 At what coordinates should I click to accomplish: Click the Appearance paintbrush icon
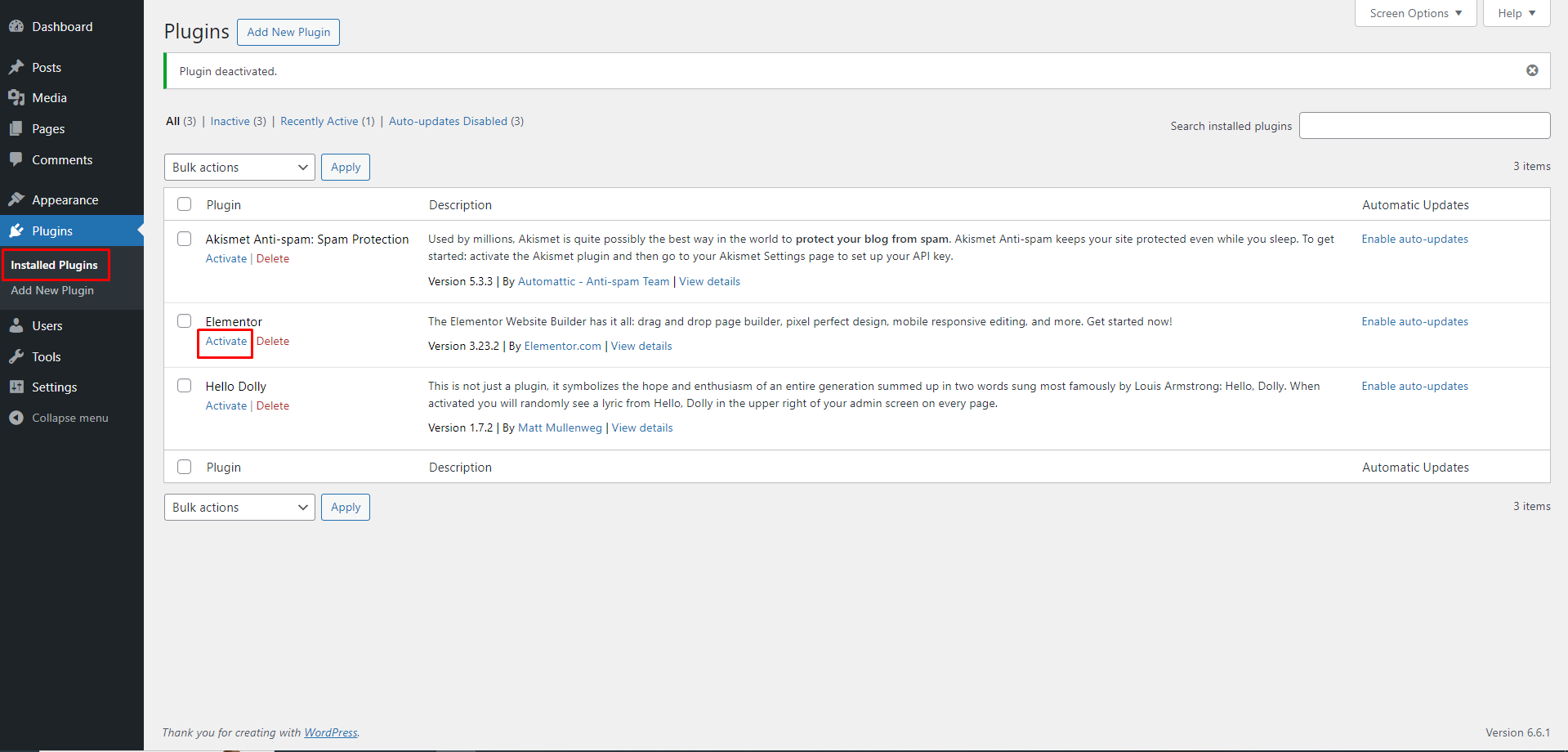[x=16, y=199]
